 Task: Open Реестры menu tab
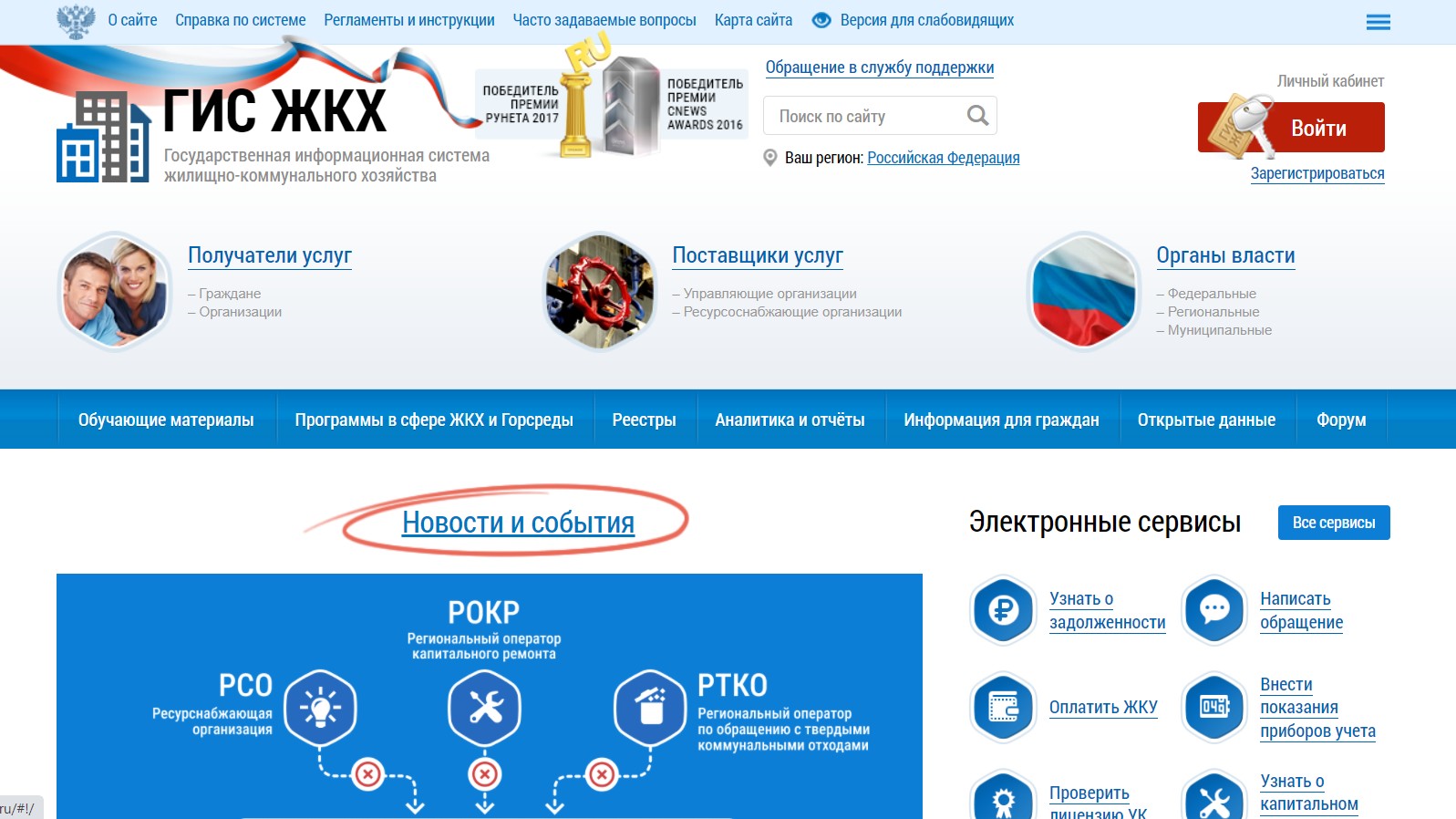(x=644, y=420)
